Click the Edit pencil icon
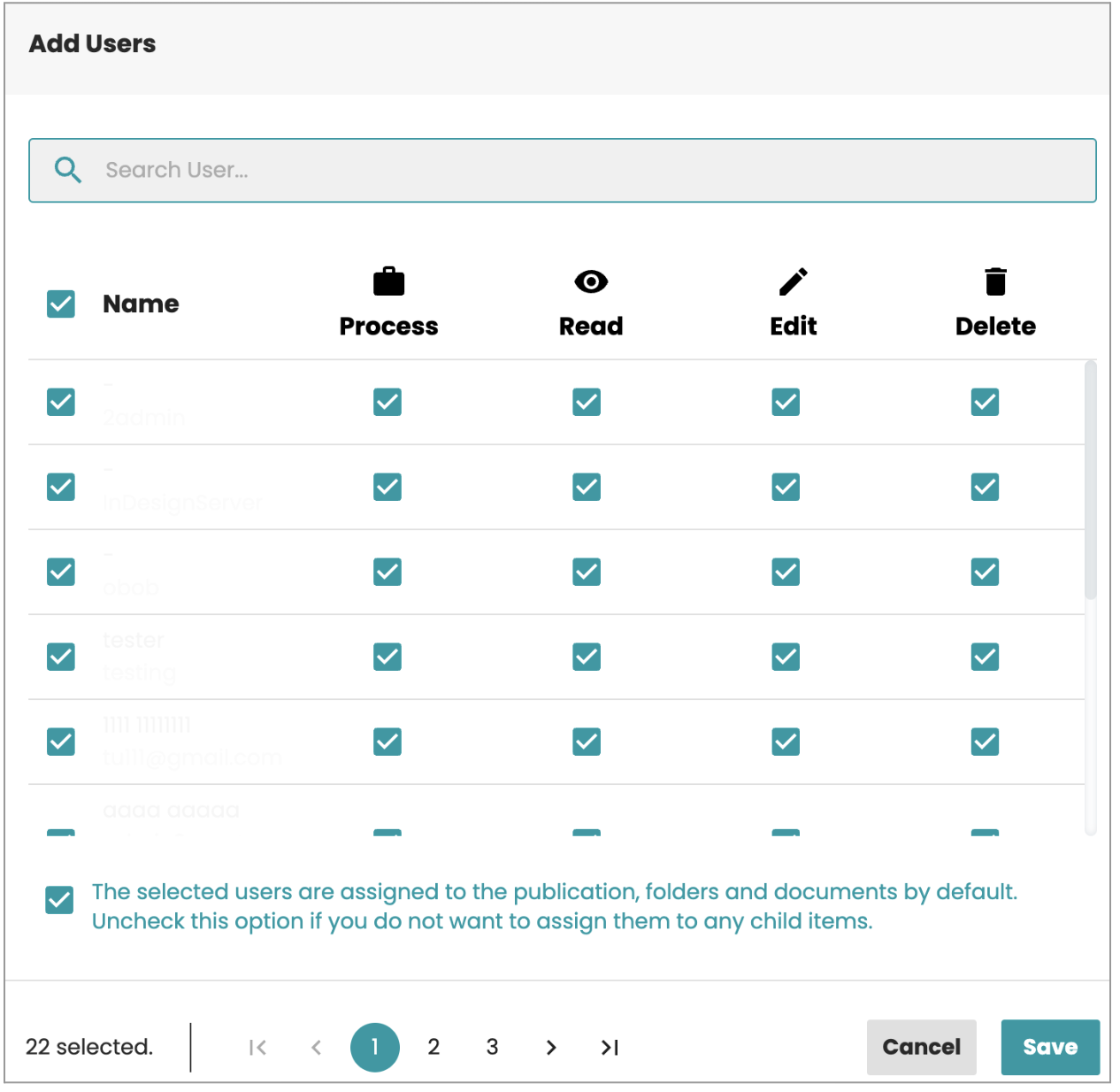1120x1092 pixels. coord(793,281)
